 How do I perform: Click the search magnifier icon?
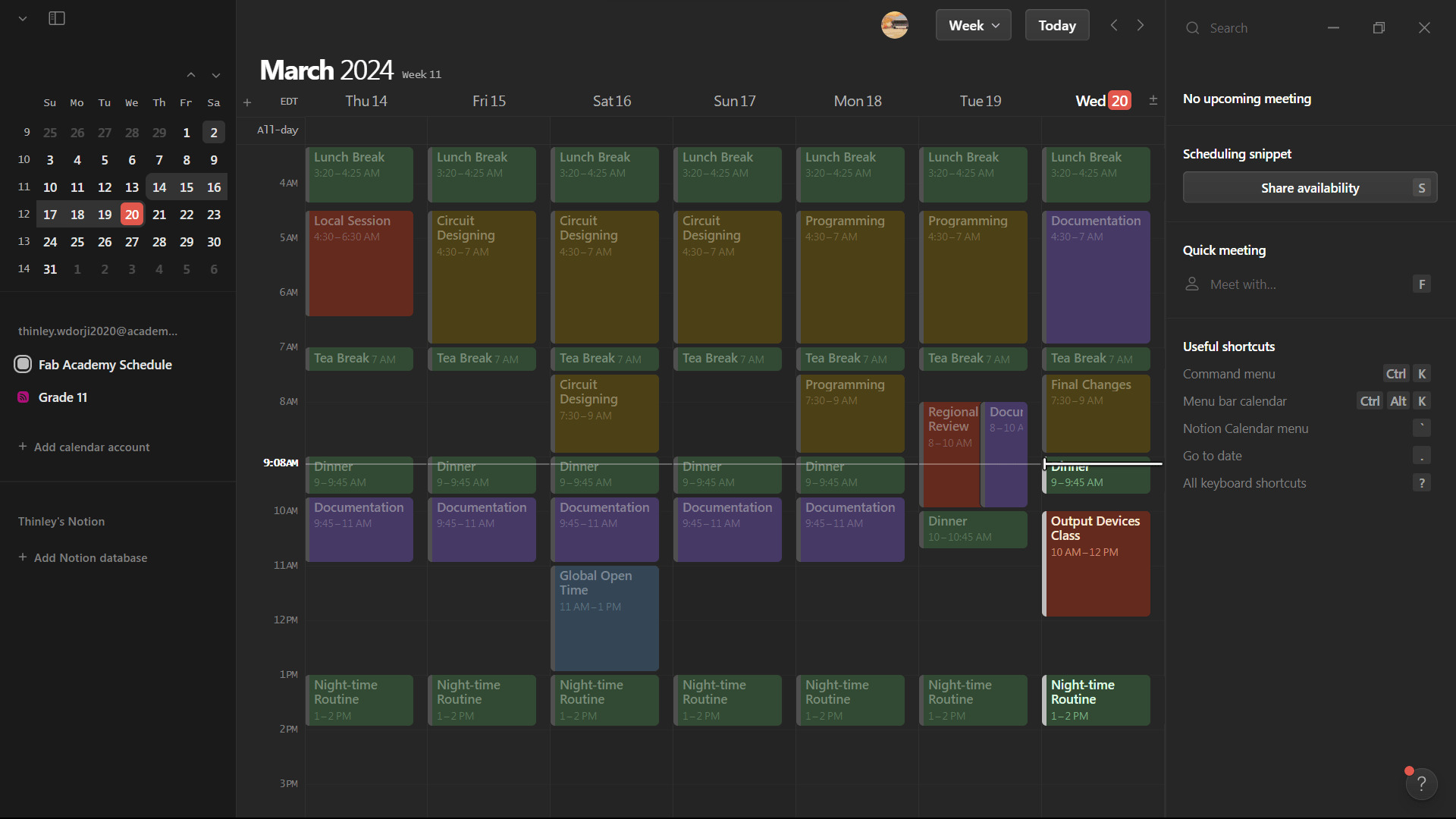point(1193,28)
